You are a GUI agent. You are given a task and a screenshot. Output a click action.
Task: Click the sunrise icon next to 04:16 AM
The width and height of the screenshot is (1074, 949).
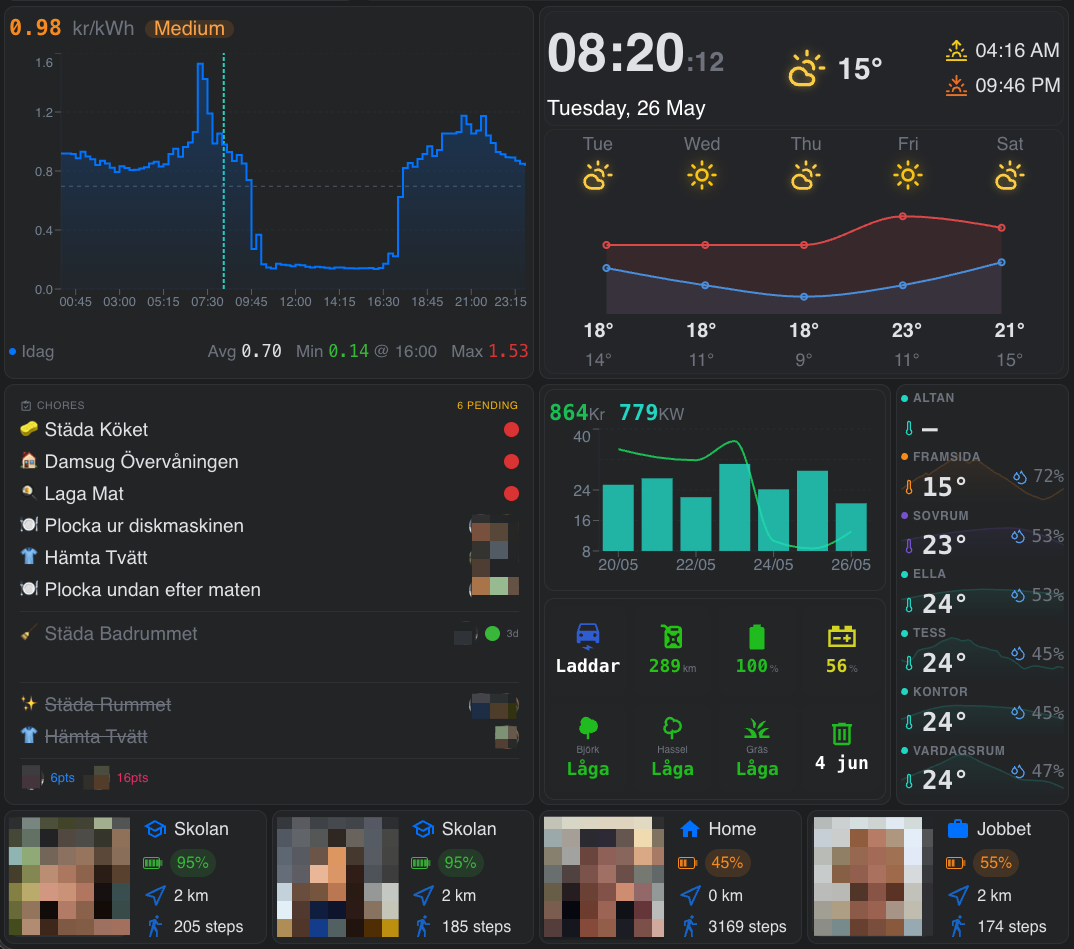pyautogui.click(x=956, y=51)
